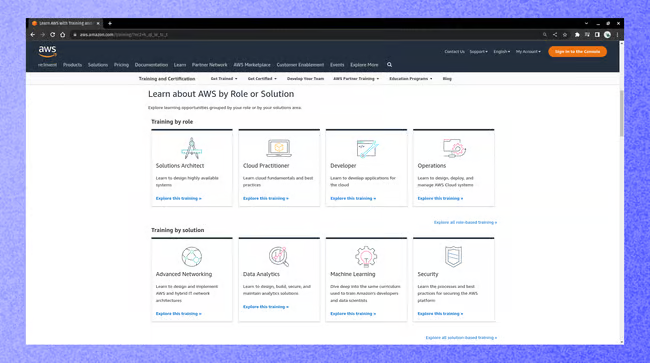
Task: Explore this training under Cloud Practitioner
Action: 266,198
